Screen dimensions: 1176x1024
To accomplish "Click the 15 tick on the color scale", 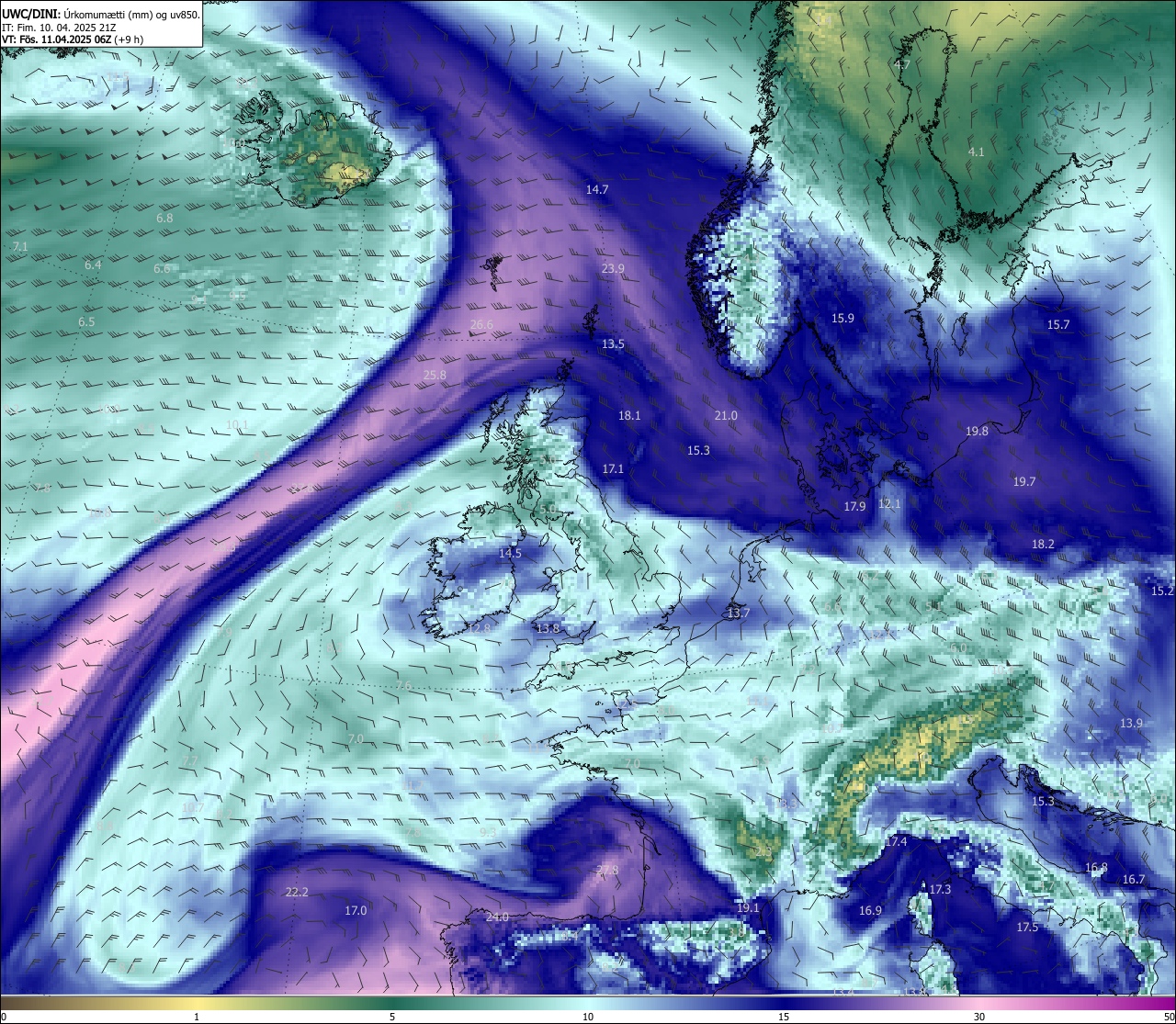I will (x=784, y=1016).
